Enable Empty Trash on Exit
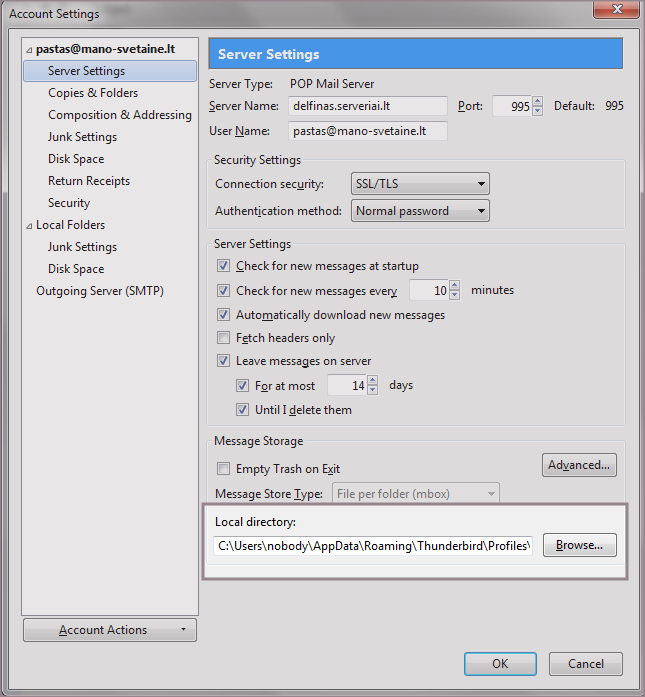 tap(224, 469)
